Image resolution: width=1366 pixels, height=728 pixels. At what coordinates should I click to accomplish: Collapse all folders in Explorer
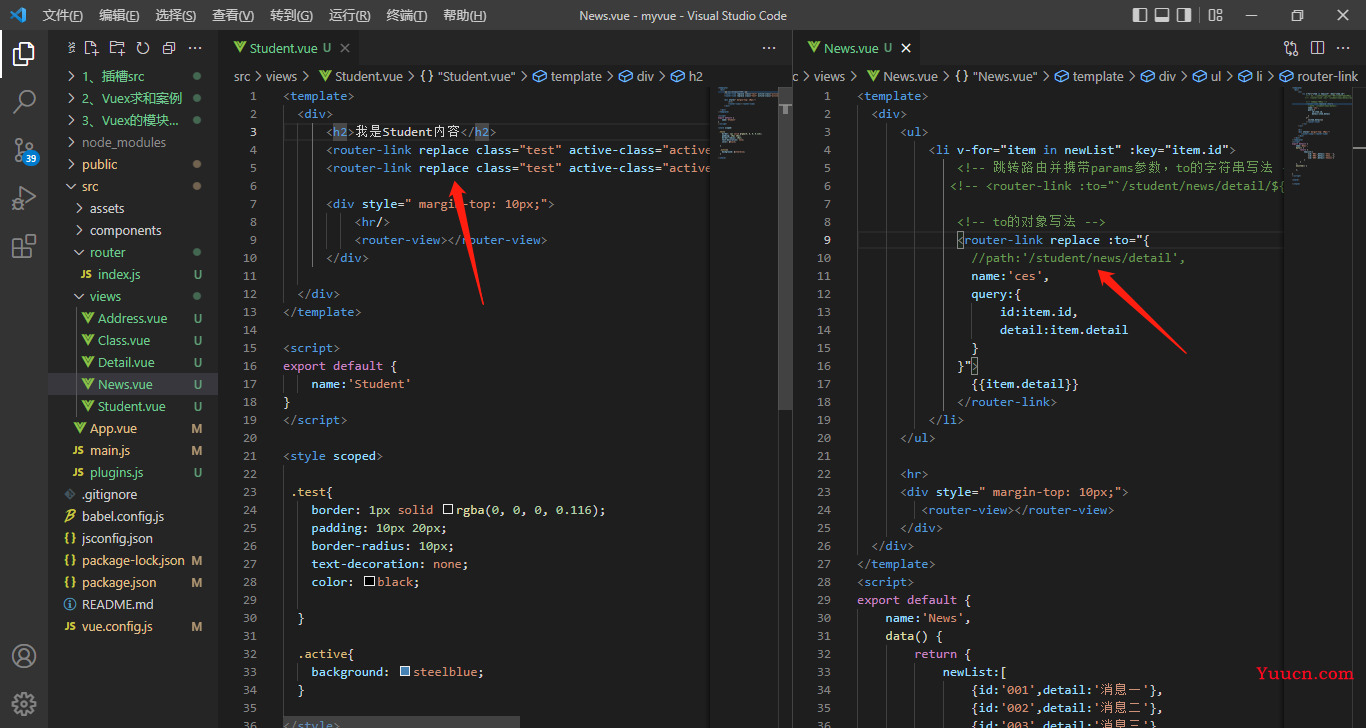pos(169,48)
